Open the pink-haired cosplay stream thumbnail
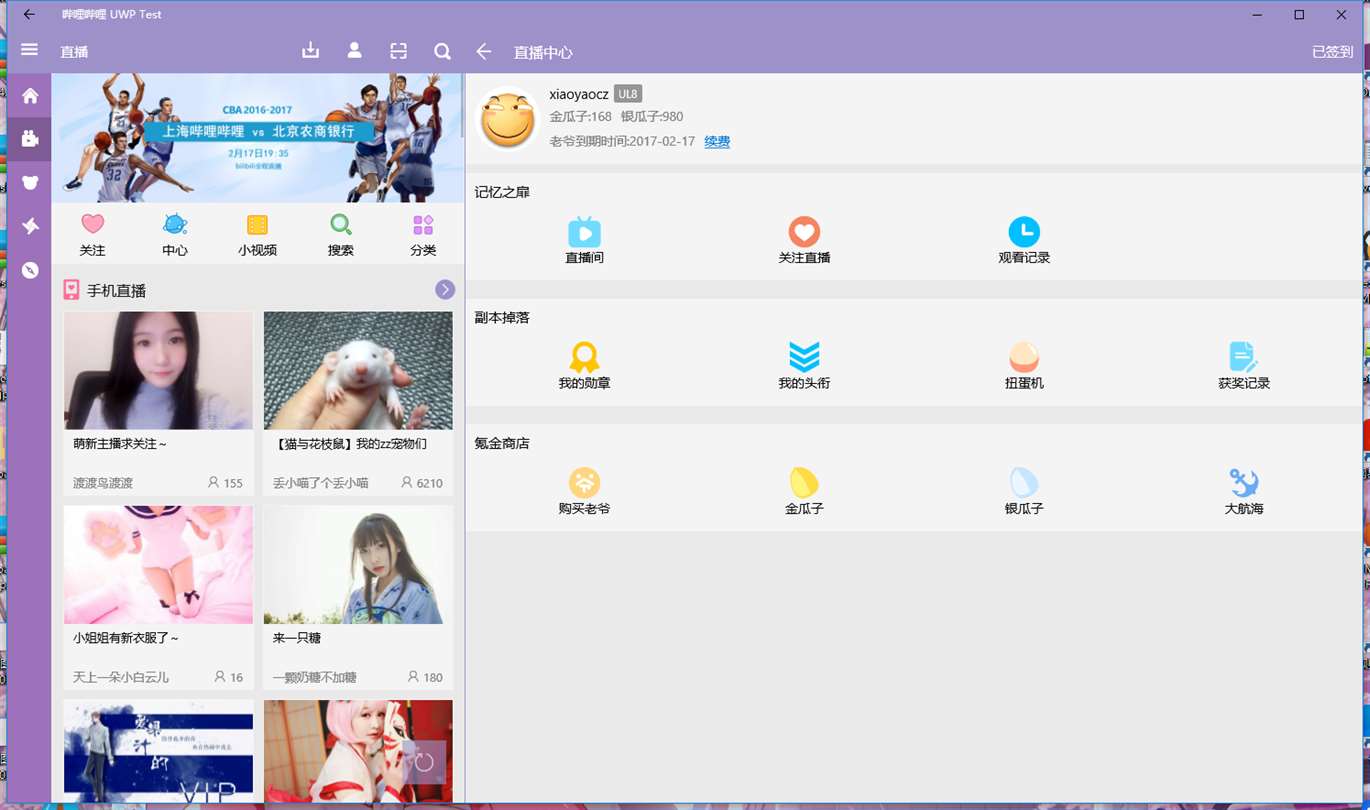The width and height of the screenshot is (1370, 810). coord(358,750)
